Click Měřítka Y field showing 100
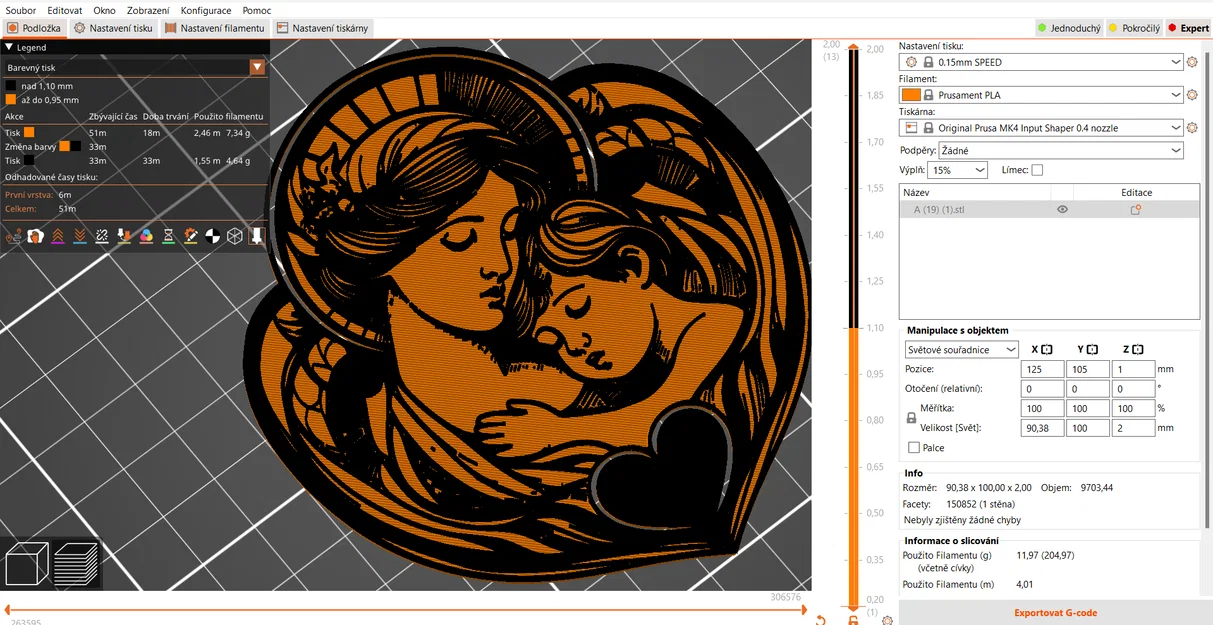The width and height of the screenshot is (1213, 625). coord(1088,408)
